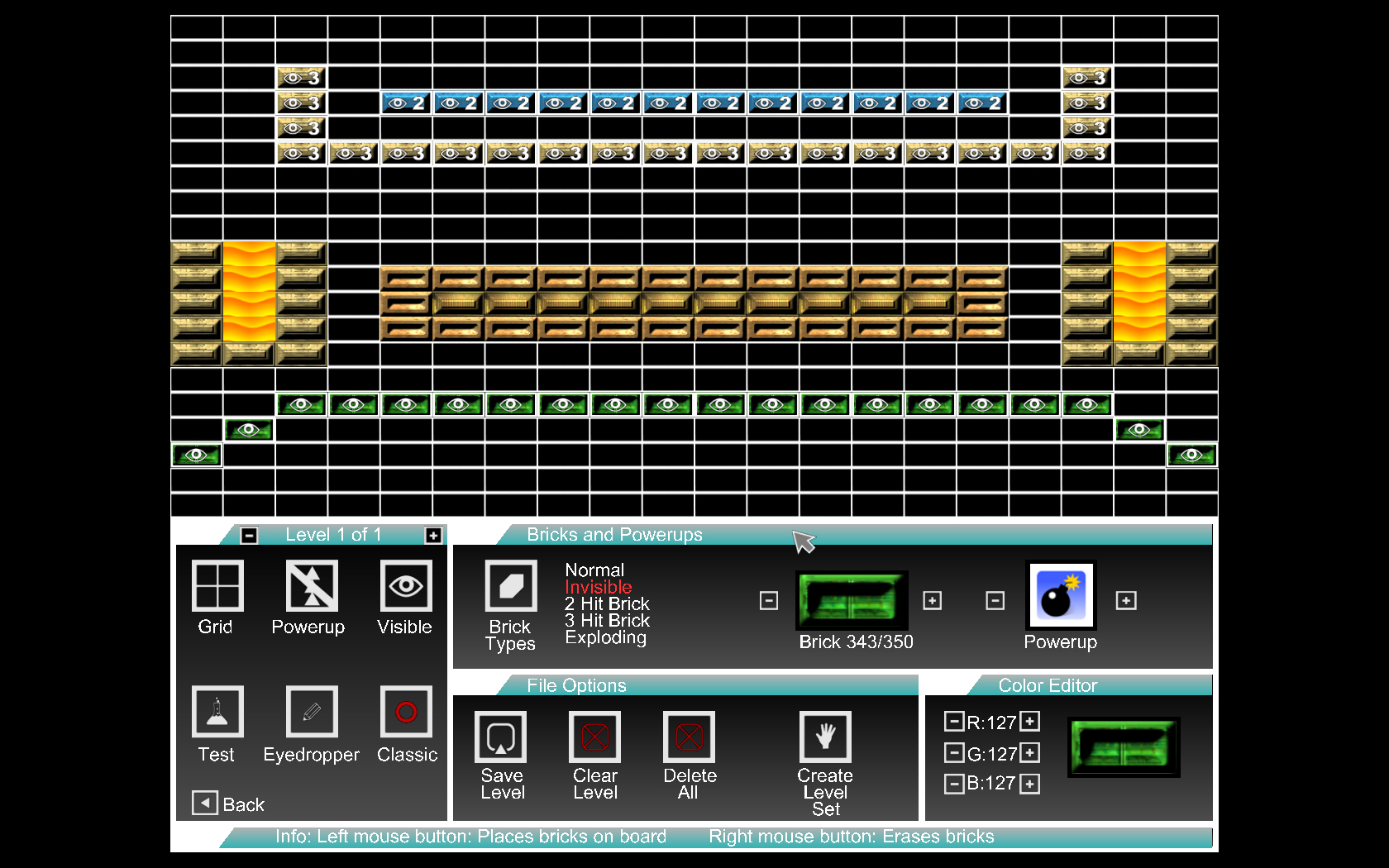The width and height of the screenshot is (1389, 868).
Task: Click the 'Brick 343/350' counter text
Action: pyautogui.click(x=856, y=642)
